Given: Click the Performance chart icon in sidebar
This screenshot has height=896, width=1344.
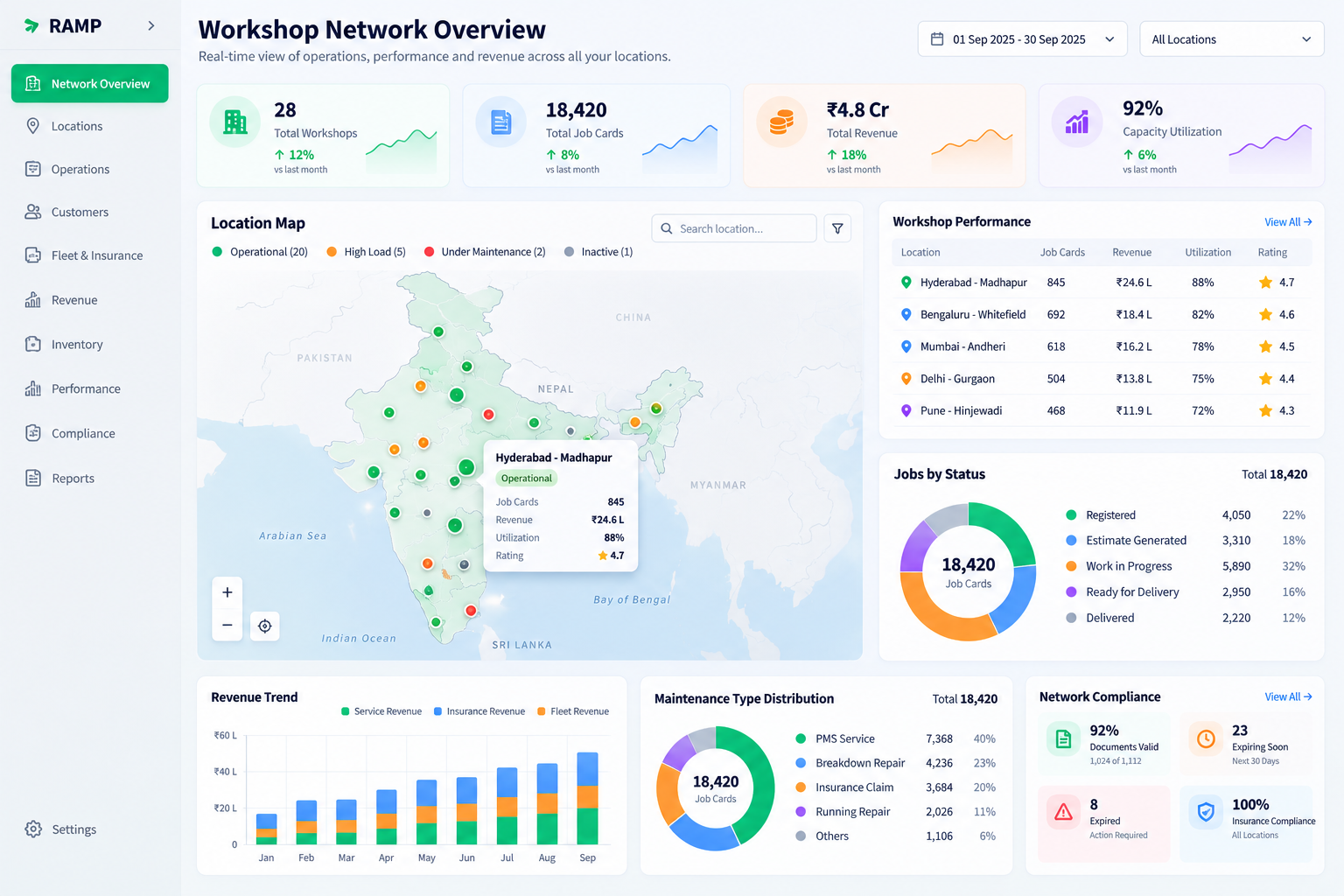Looking at the screenshot, I should point(33,388).
